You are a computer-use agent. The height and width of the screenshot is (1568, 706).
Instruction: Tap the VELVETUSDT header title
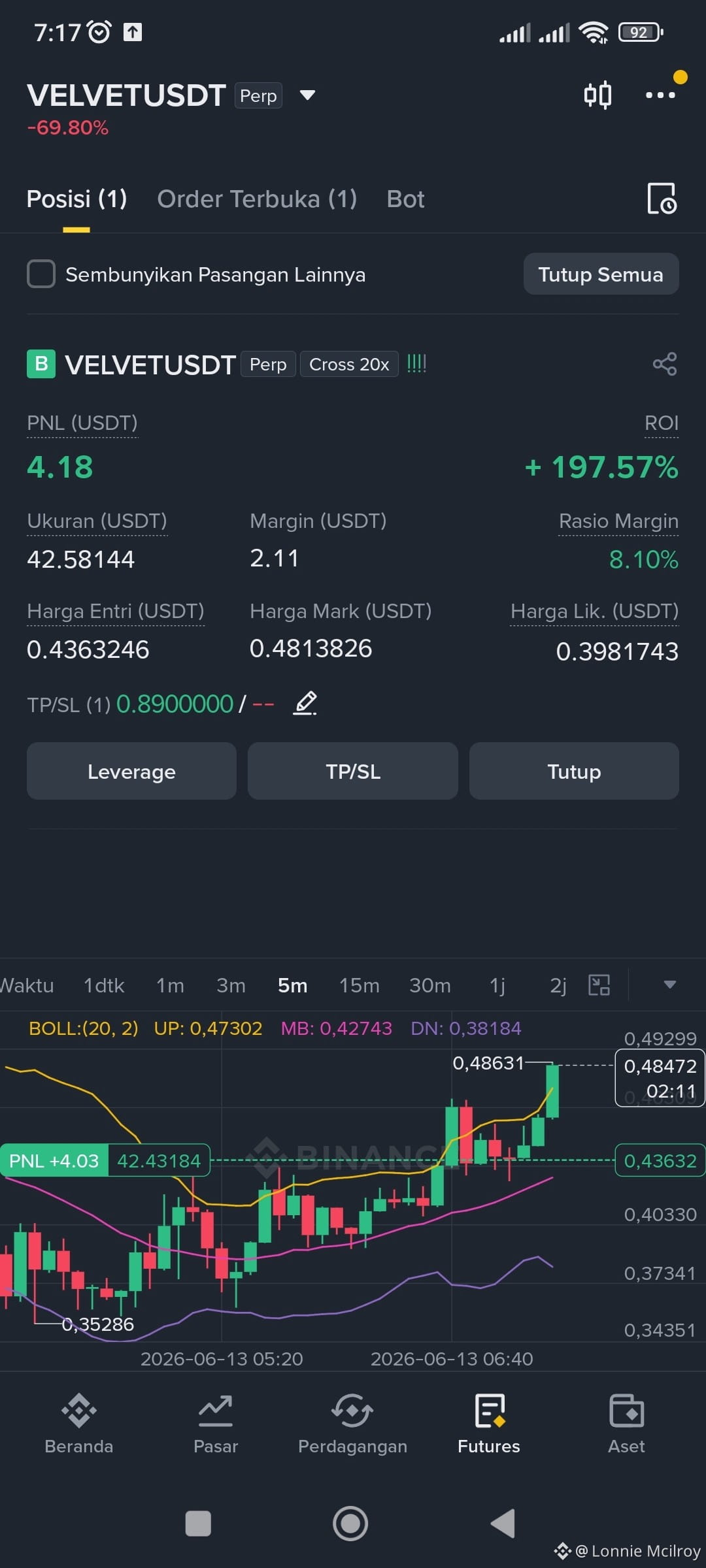pos(126,95)
